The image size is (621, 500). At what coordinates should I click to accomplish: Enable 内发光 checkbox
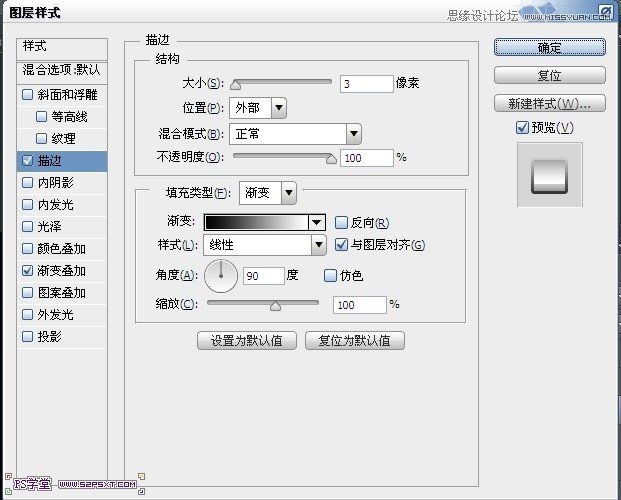[27, 204]
